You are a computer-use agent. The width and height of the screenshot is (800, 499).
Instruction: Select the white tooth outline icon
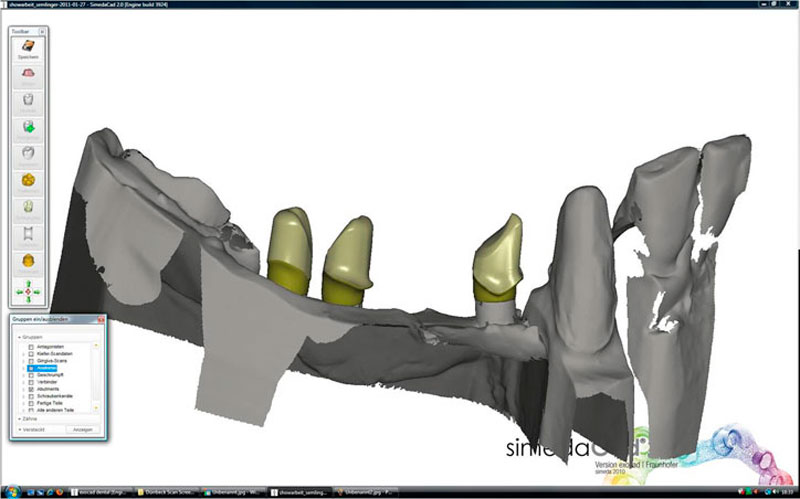[29, 100]
